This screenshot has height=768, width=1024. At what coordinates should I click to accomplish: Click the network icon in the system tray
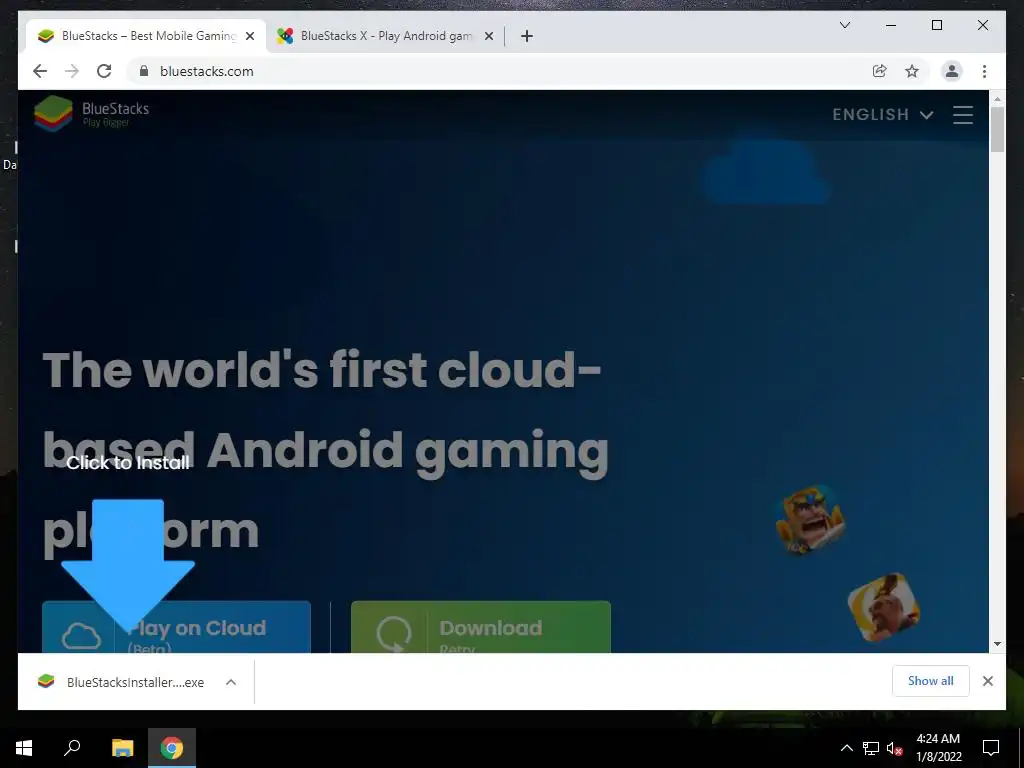tap(871, 748)
